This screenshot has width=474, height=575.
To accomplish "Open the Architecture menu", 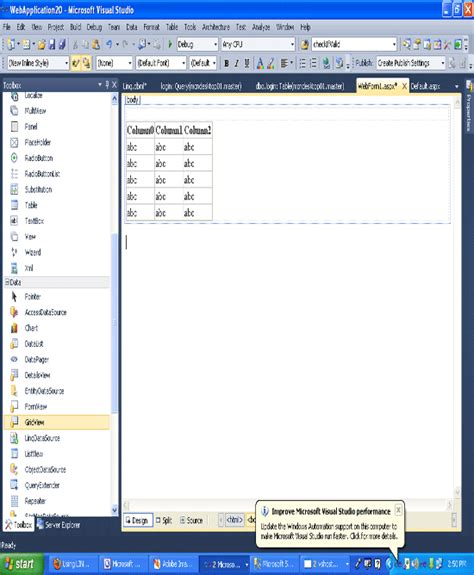I will coord(216,27).
